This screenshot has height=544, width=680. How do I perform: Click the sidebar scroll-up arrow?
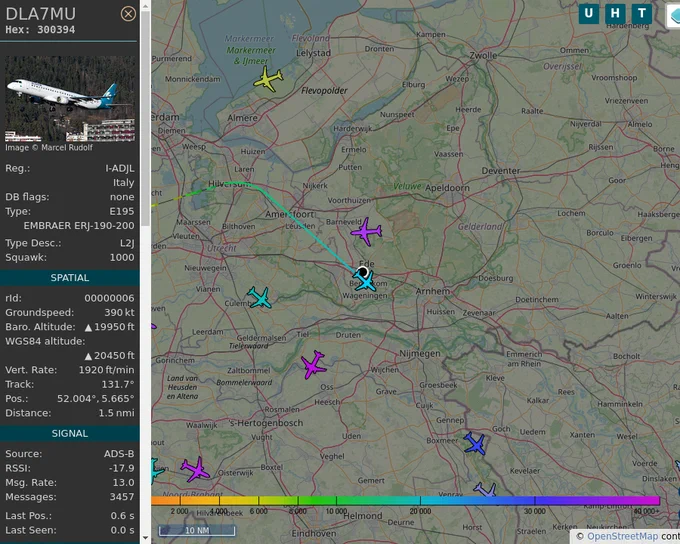[145, 6]
